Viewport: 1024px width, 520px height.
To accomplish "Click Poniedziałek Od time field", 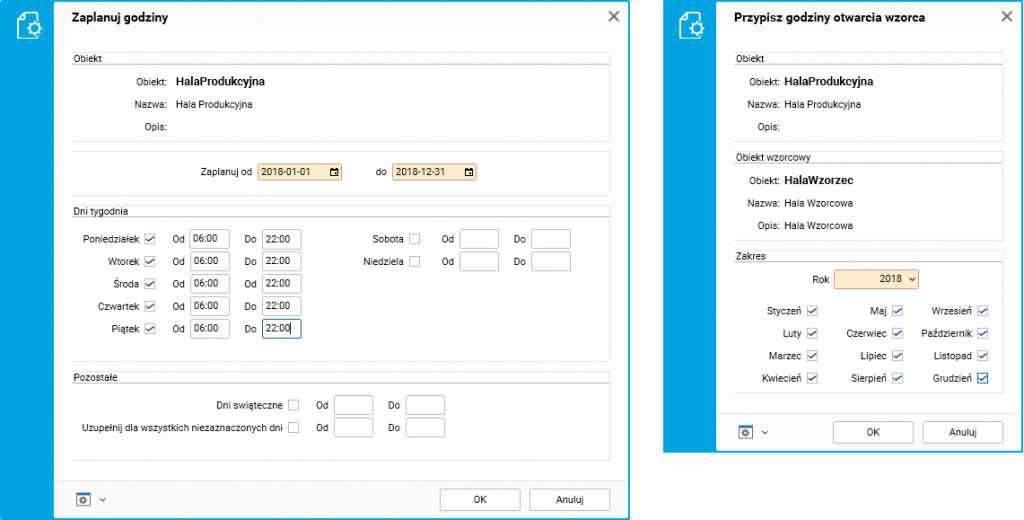I will click(210, 239).
